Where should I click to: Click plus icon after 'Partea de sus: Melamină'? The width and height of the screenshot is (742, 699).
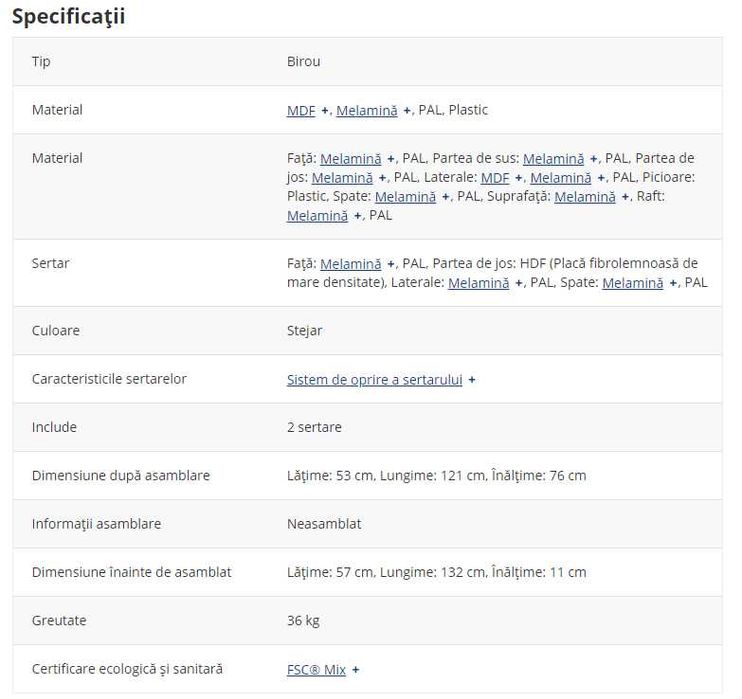pyautogui.click(x=593, y=159)
